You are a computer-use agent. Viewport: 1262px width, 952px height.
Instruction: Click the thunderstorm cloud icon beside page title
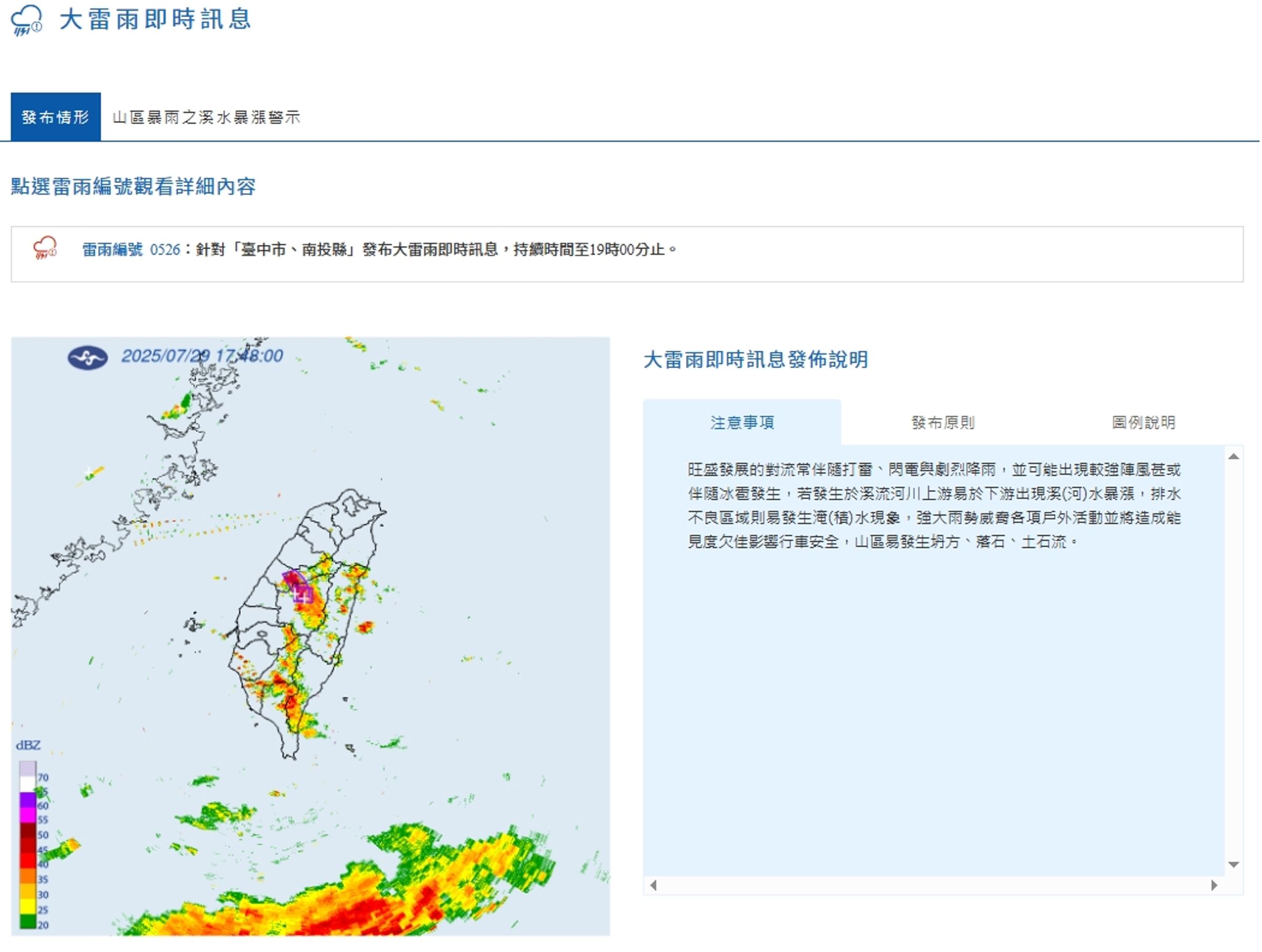pyautogui.click(x=26, y=20)
